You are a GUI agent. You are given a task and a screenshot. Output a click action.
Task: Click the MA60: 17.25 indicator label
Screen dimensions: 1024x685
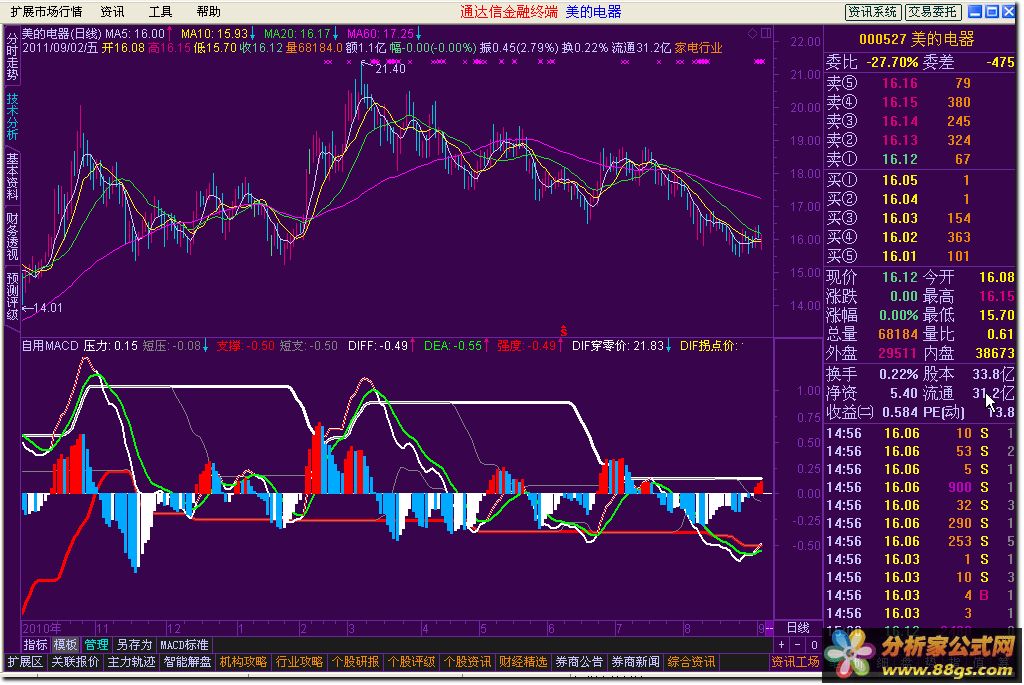coord(380,33)
